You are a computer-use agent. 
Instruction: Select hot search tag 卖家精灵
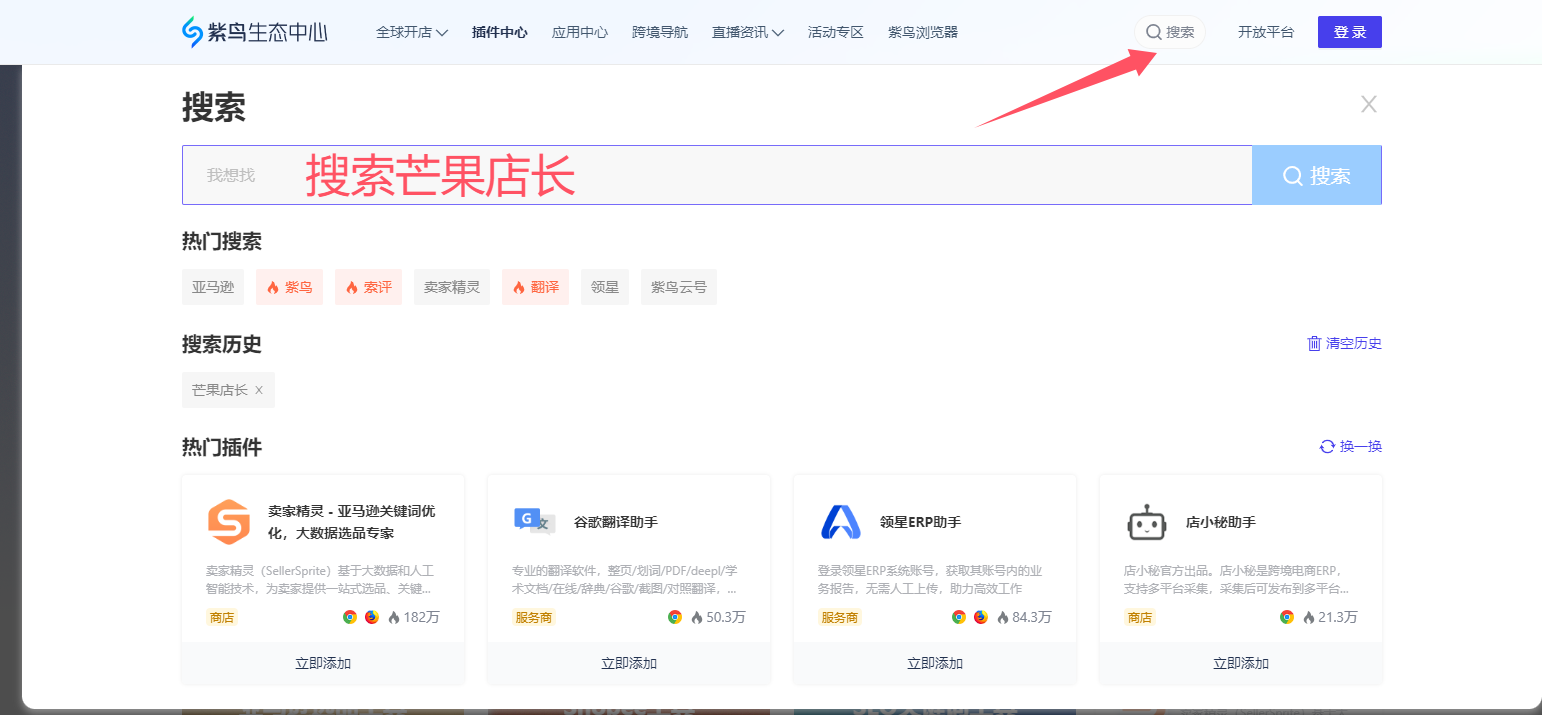(452, 287)
